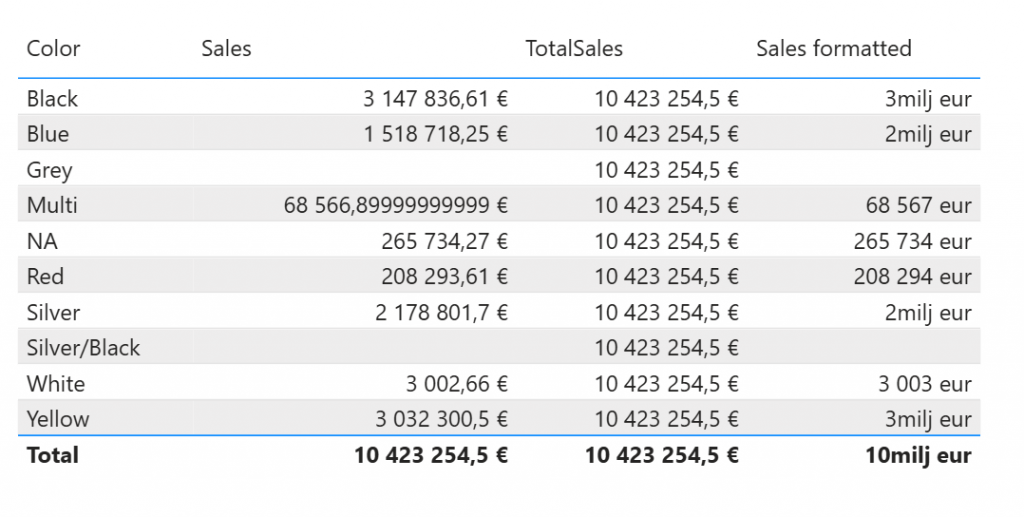1024x517 pixels.
Task: Click the Multi color cell
Action: coord(52,206)
